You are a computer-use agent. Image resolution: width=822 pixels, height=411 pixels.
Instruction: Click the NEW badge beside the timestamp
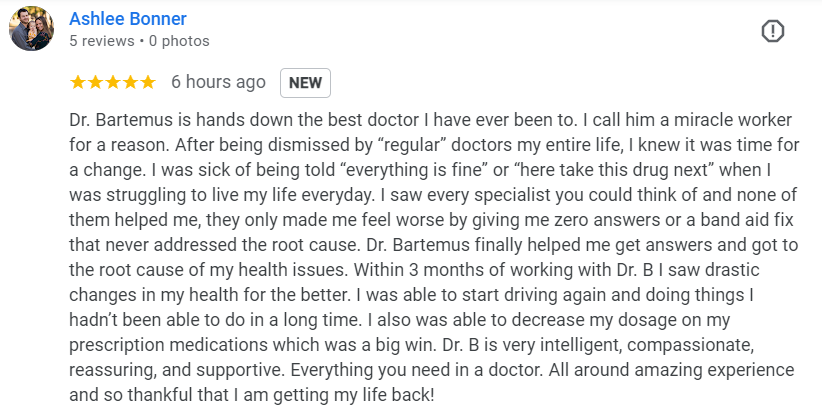pos(305,83)
